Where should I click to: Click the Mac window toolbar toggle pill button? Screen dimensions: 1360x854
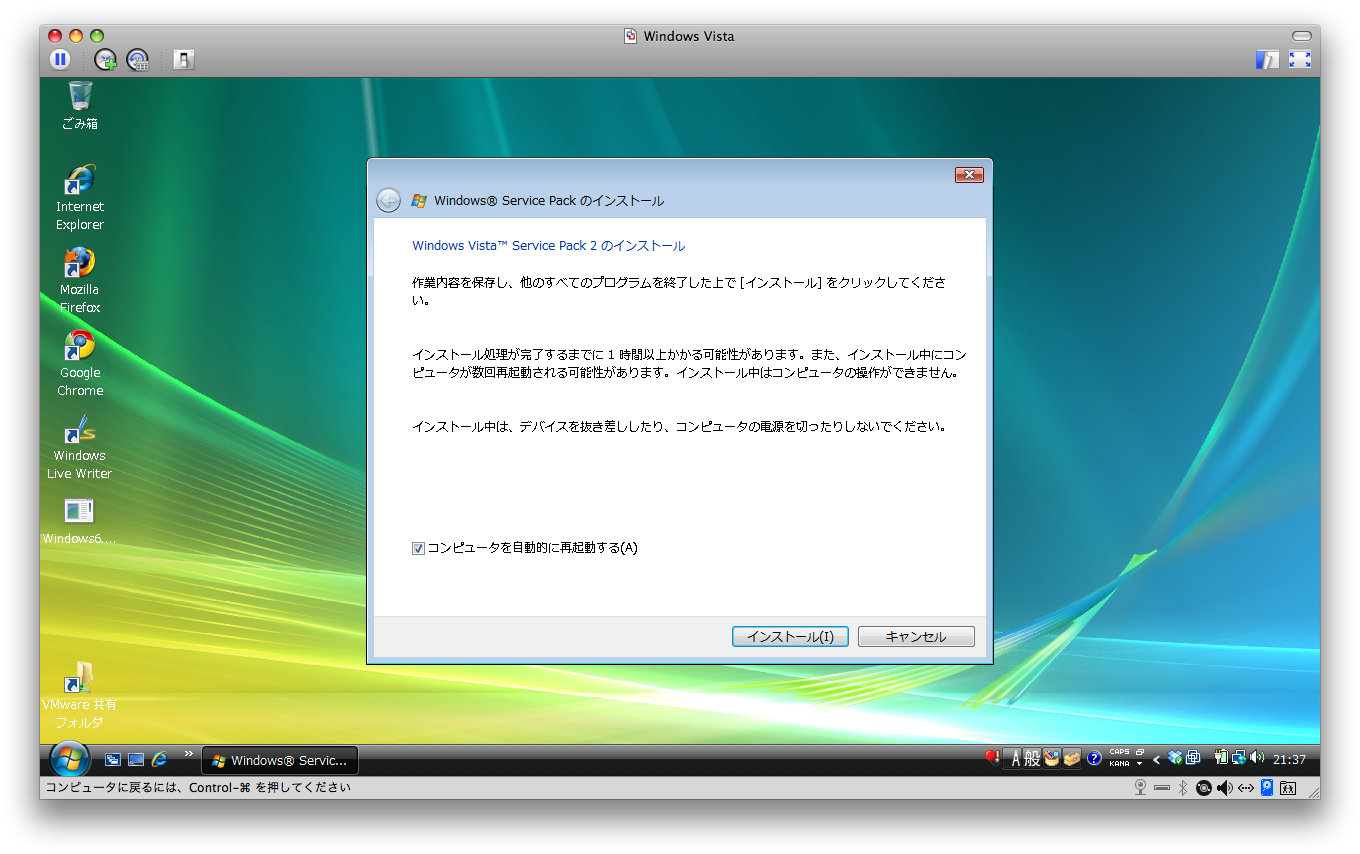1301,36
